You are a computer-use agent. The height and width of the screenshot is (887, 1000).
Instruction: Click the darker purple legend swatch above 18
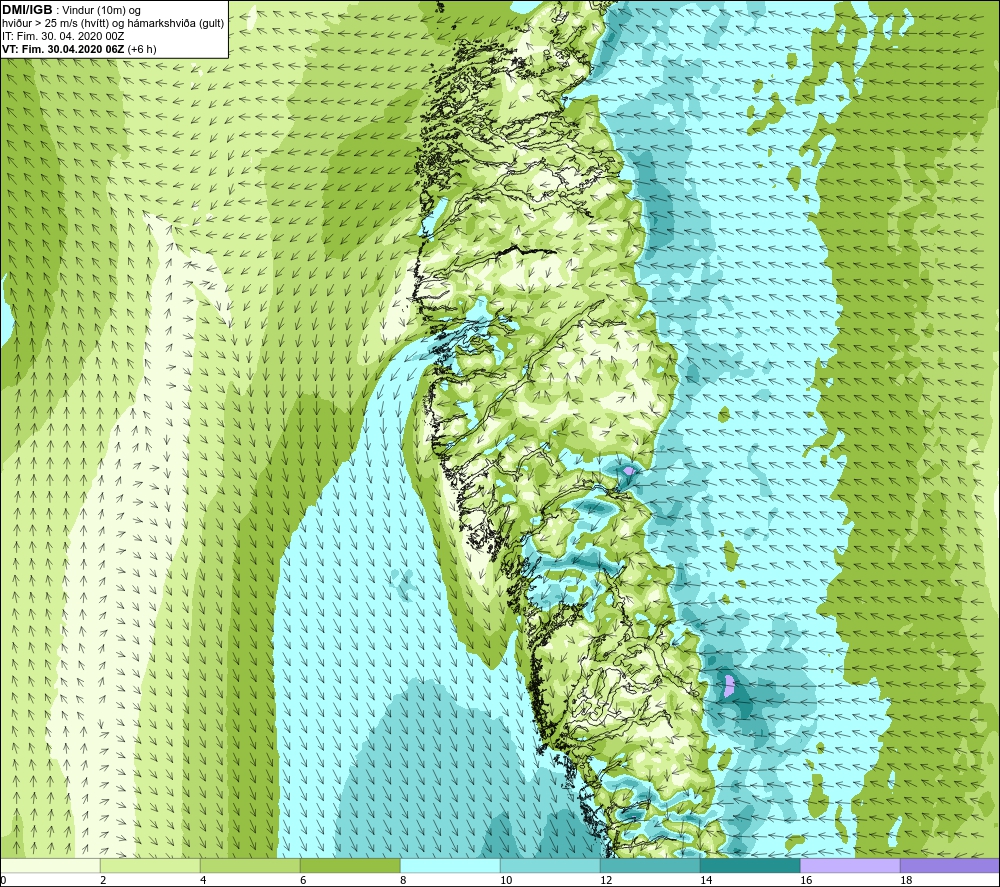pos(950,865)
